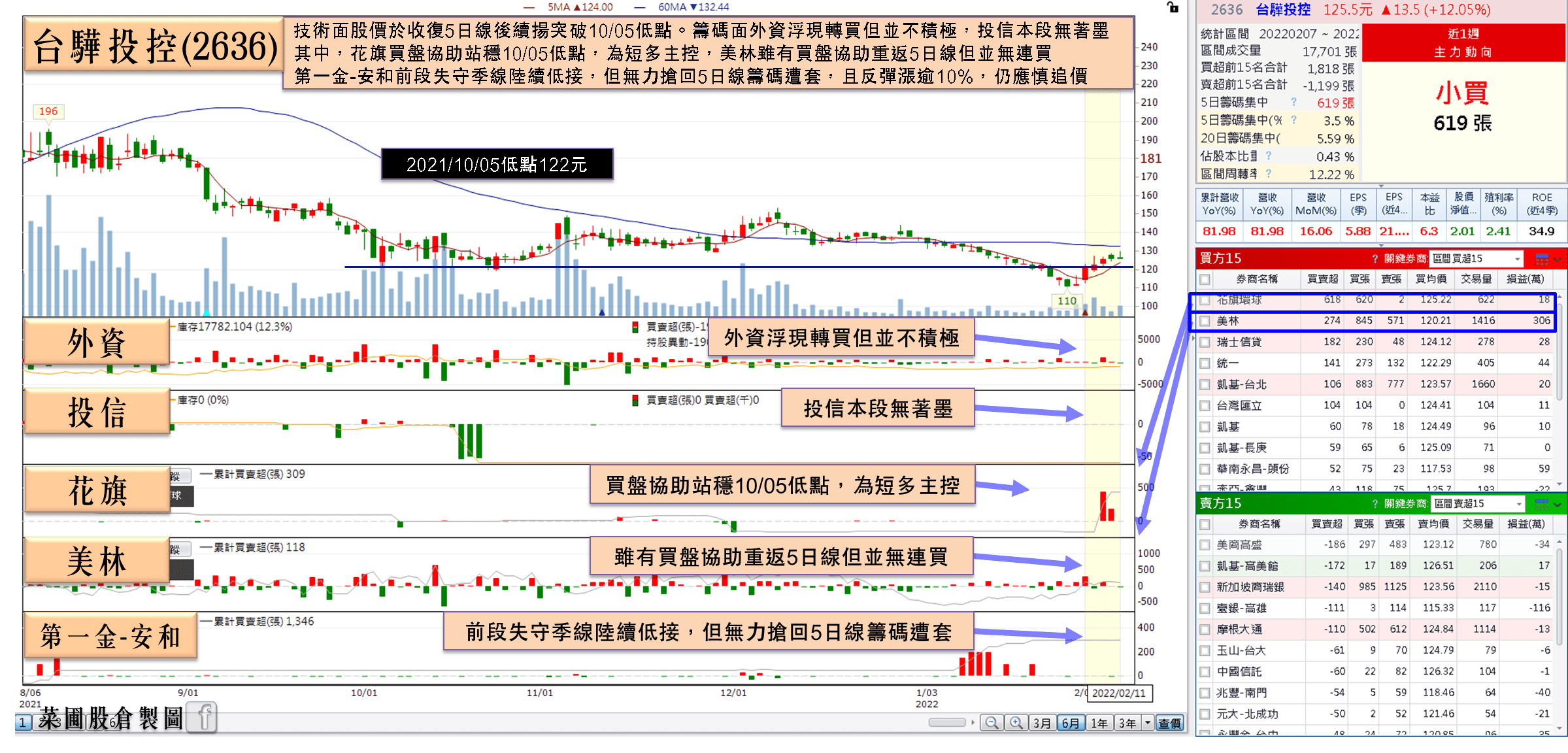Zoom out the chart with minus magnifier

point(992,723)
